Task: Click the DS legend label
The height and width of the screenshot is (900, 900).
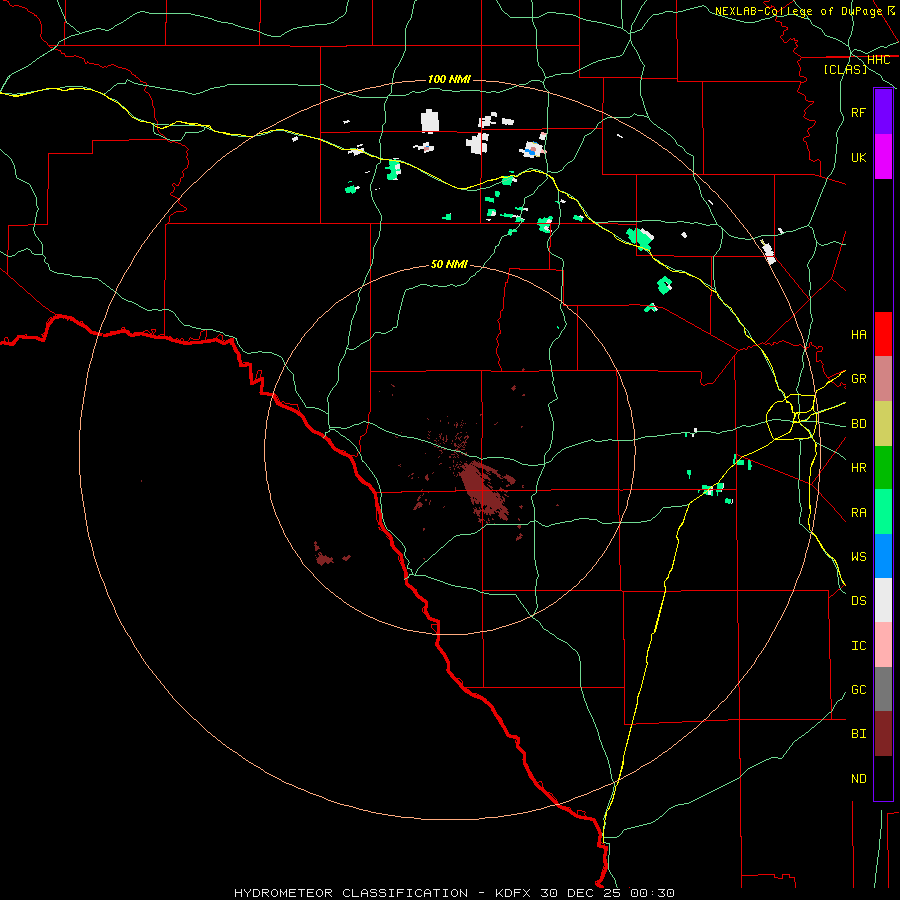Action: point(858,601)
